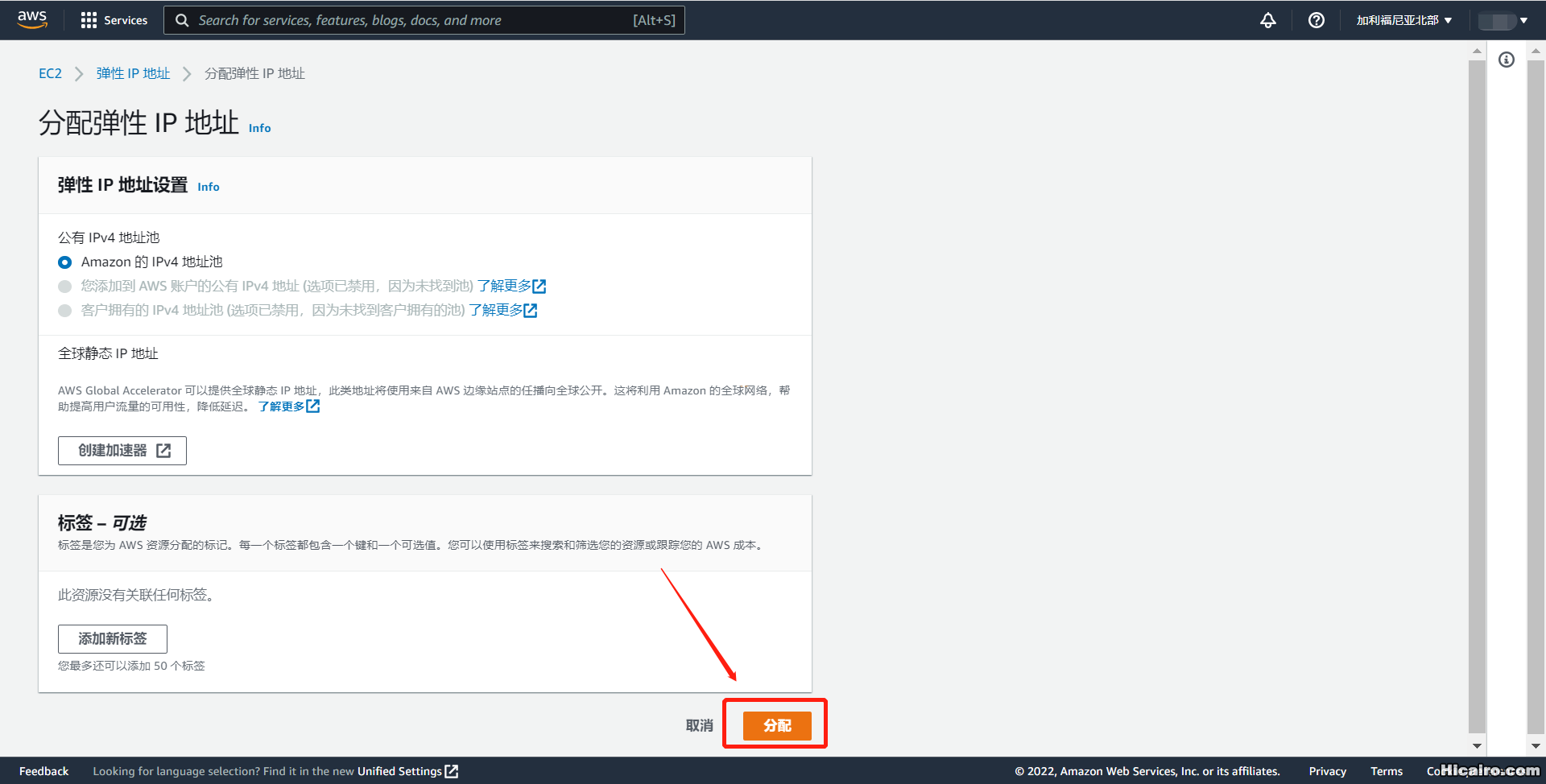Open the EC2 breadcrumb link
The image size is (1546, 784).
point(50,73)
